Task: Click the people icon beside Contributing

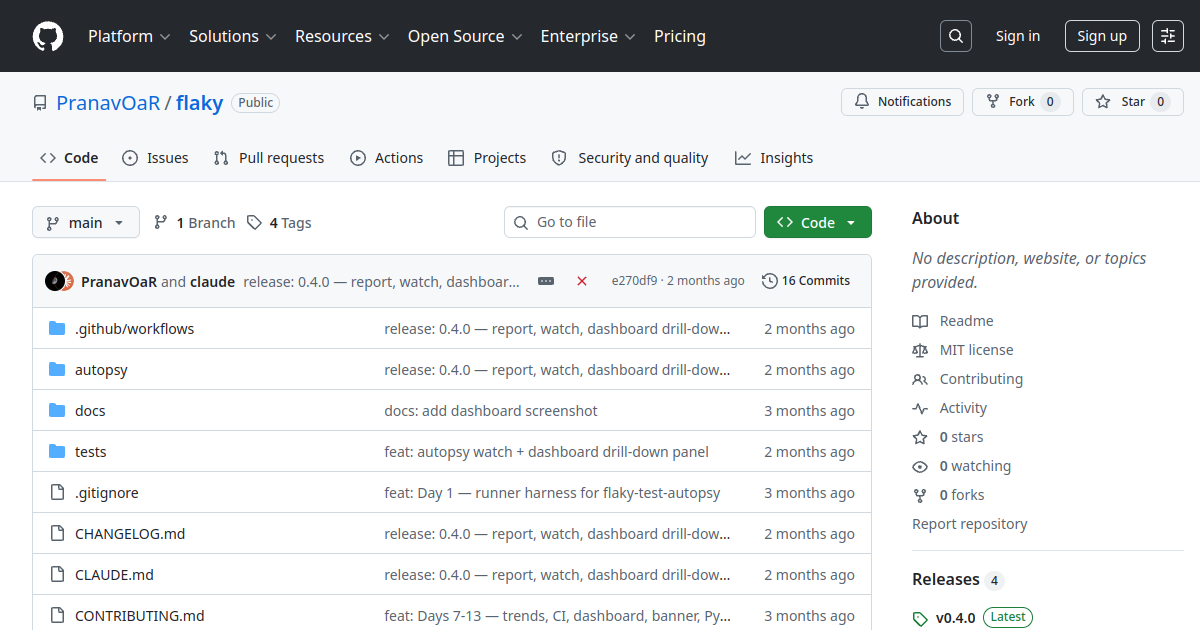Action: [920, 379]
